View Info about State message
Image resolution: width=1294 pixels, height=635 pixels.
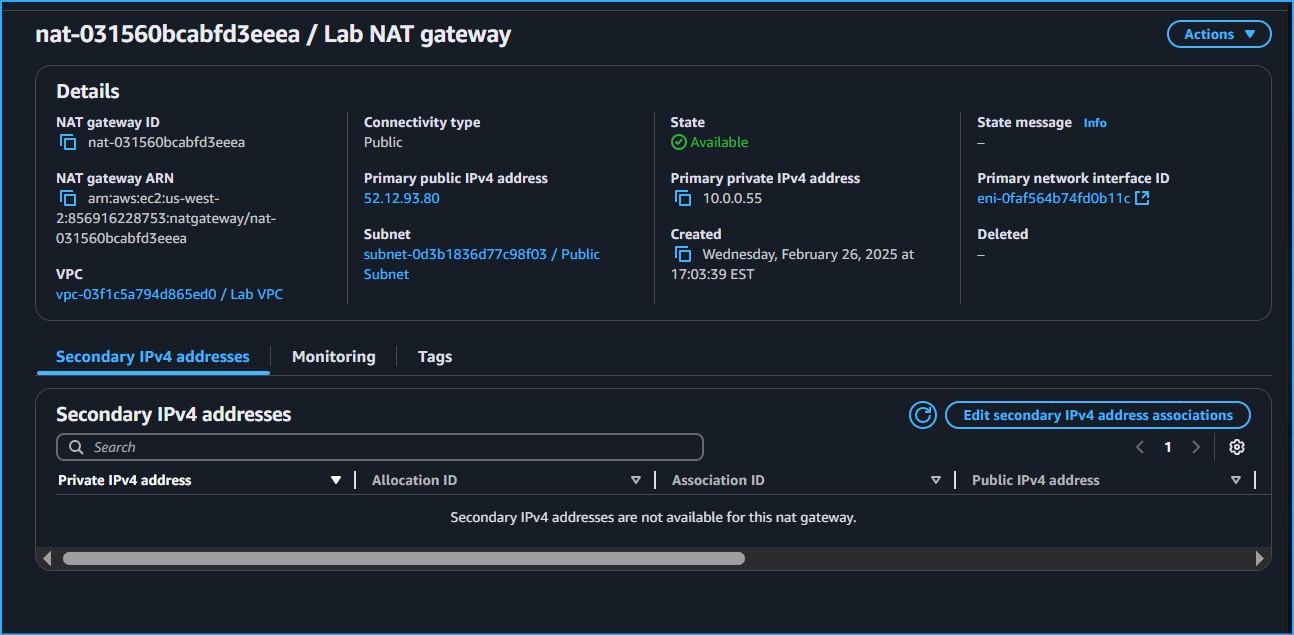[x=1095, y=122]
